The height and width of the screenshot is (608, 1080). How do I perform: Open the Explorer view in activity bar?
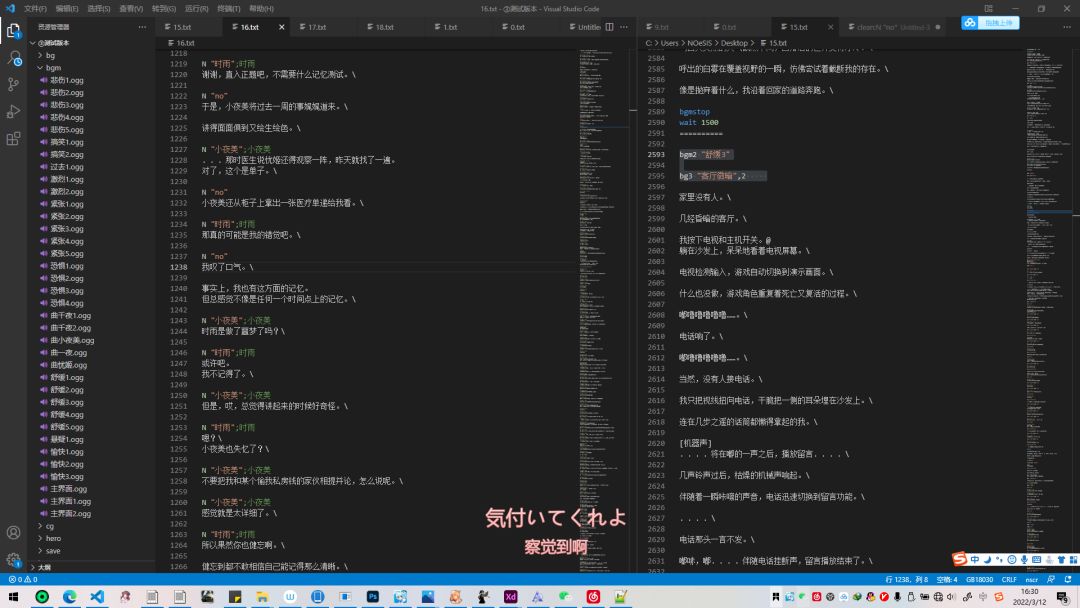tap(13, 31)
